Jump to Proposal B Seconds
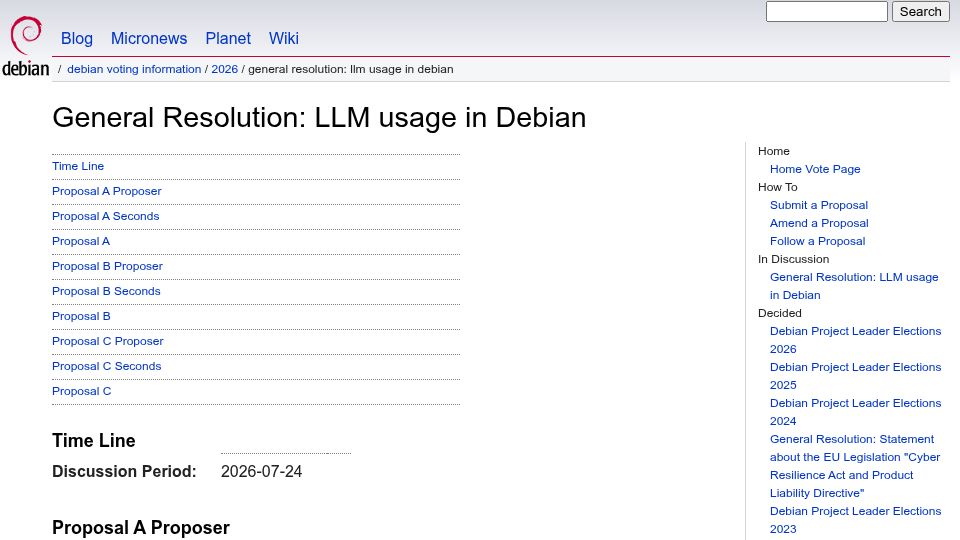The image size is (960, 540). click(x=106, y=291)
